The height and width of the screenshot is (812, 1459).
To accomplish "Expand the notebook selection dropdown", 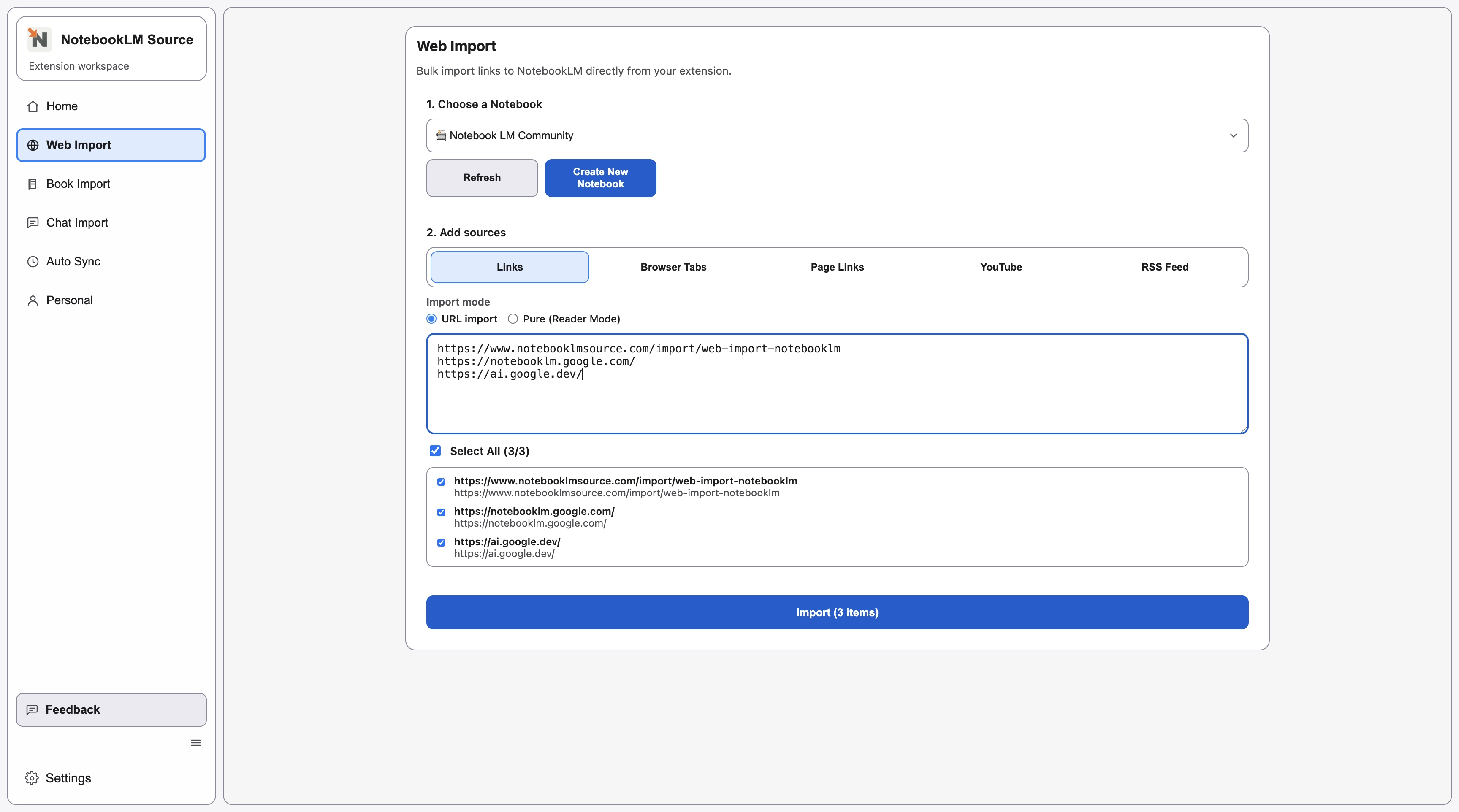I will [x=1233, y=135].
